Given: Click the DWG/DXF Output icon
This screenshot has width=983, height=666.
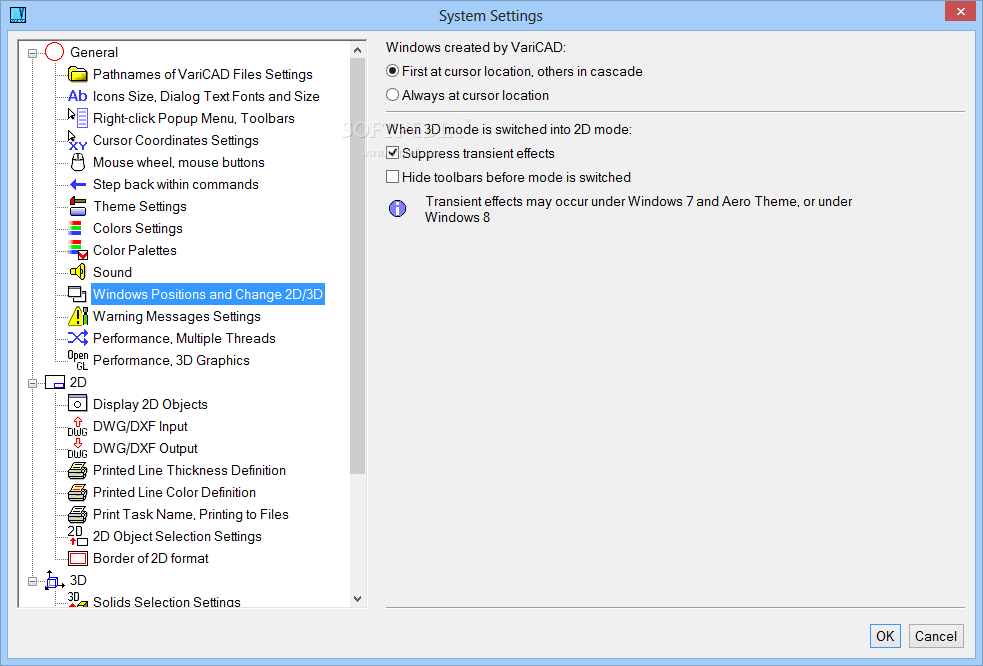Looking at the screenshot, I should tap(77, 448).
